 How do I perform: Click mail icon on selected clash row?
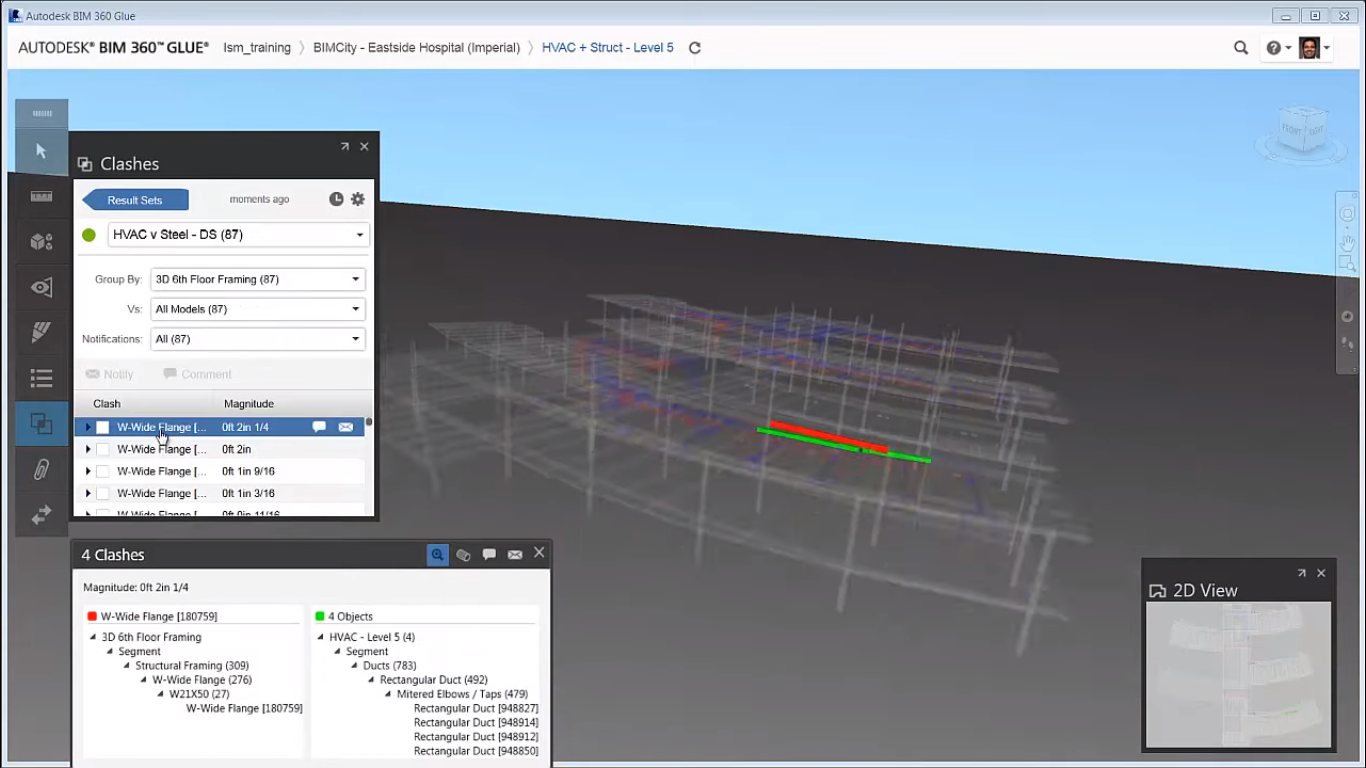point(345,427)
